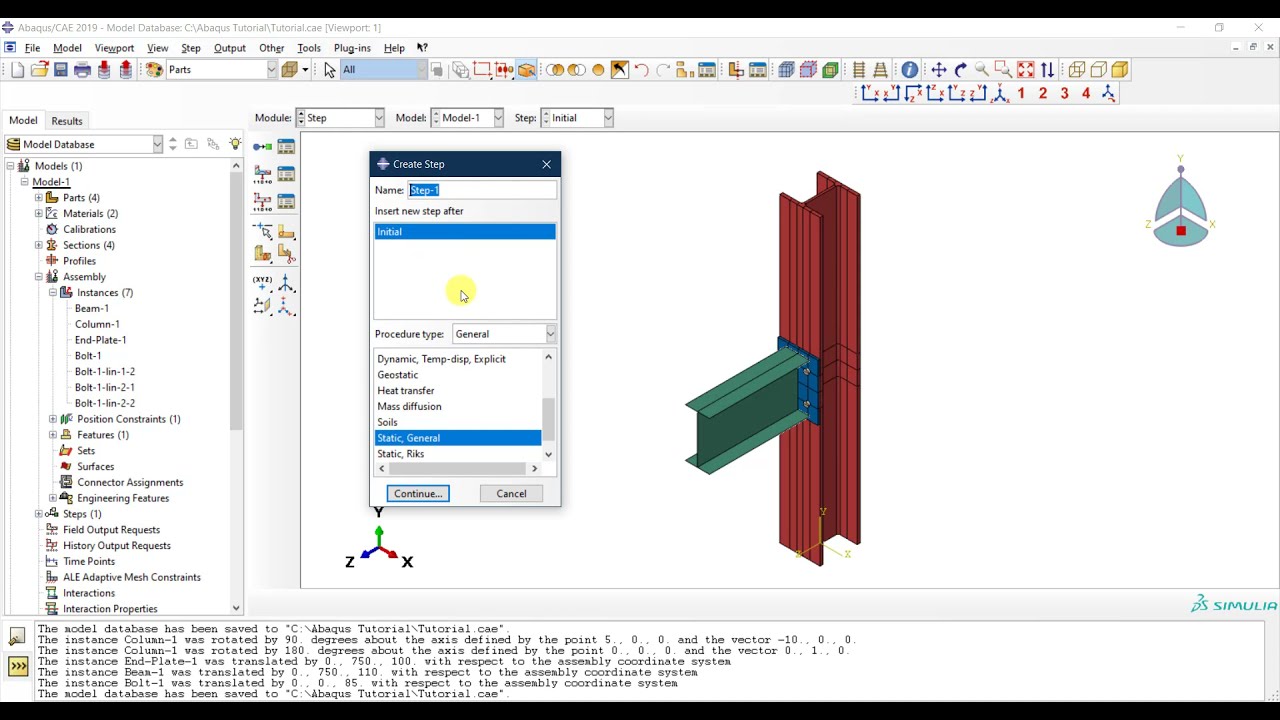1280x720 pixels.
Task: Click the Query information icon
Action: (x=909, y=70)
